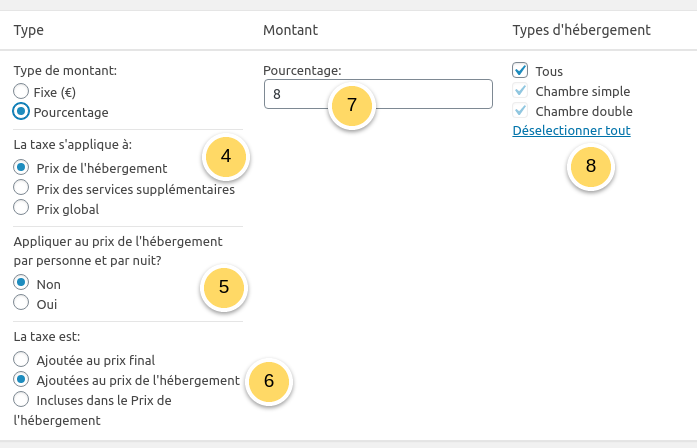Click the yellow marker number 6
Screen dimensions: 697x448
click(267, 381)
